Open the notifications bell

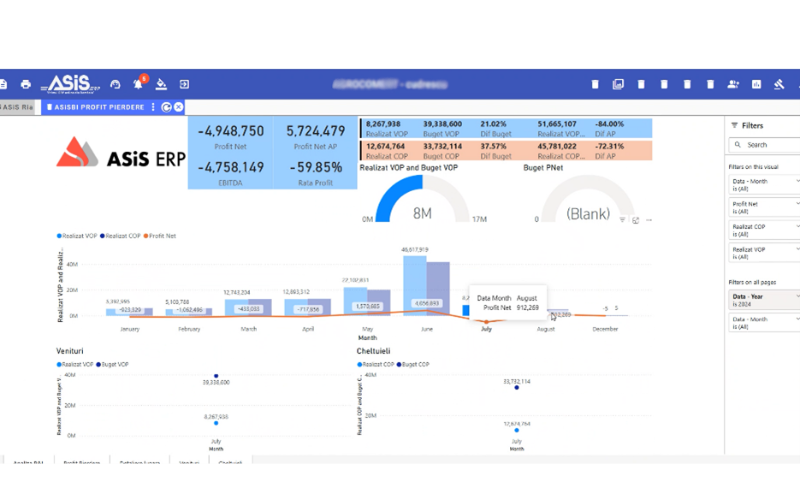point(138,84)
